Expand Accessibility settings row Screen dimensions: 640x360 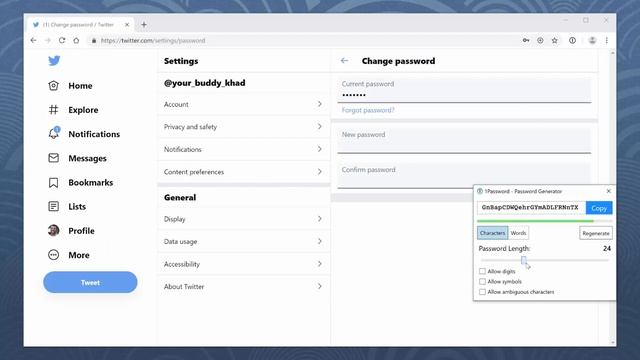[x=244, y=264]
